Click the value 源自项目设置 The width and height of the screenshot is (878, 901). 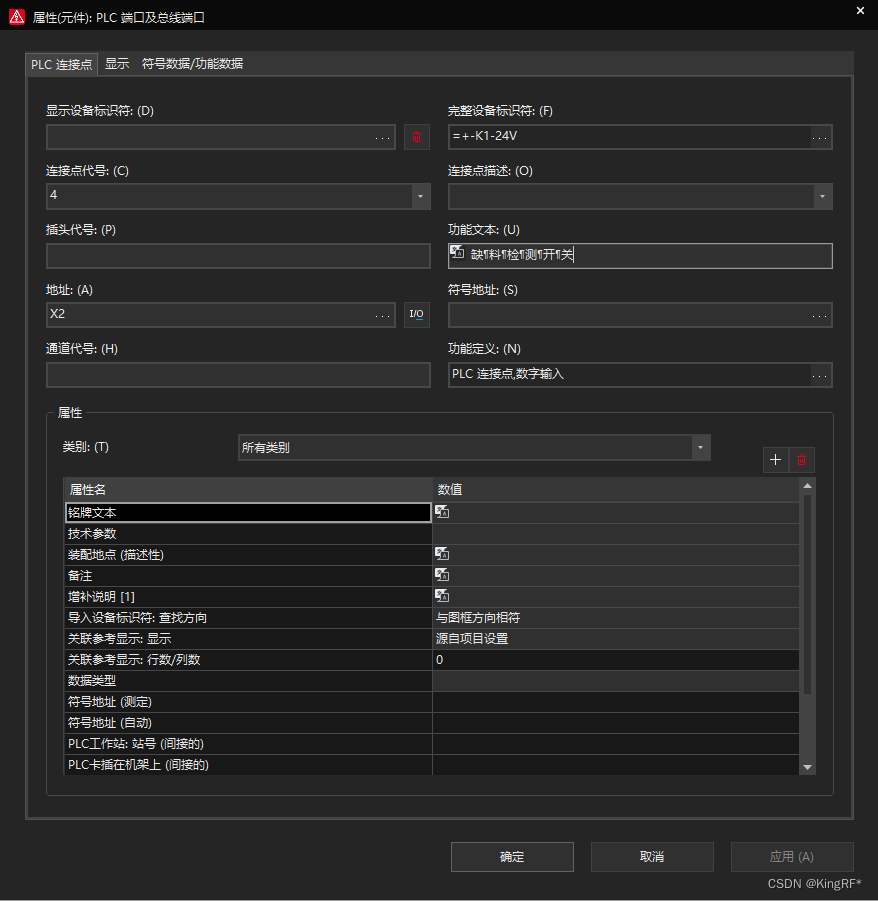(x=472, y=639)
